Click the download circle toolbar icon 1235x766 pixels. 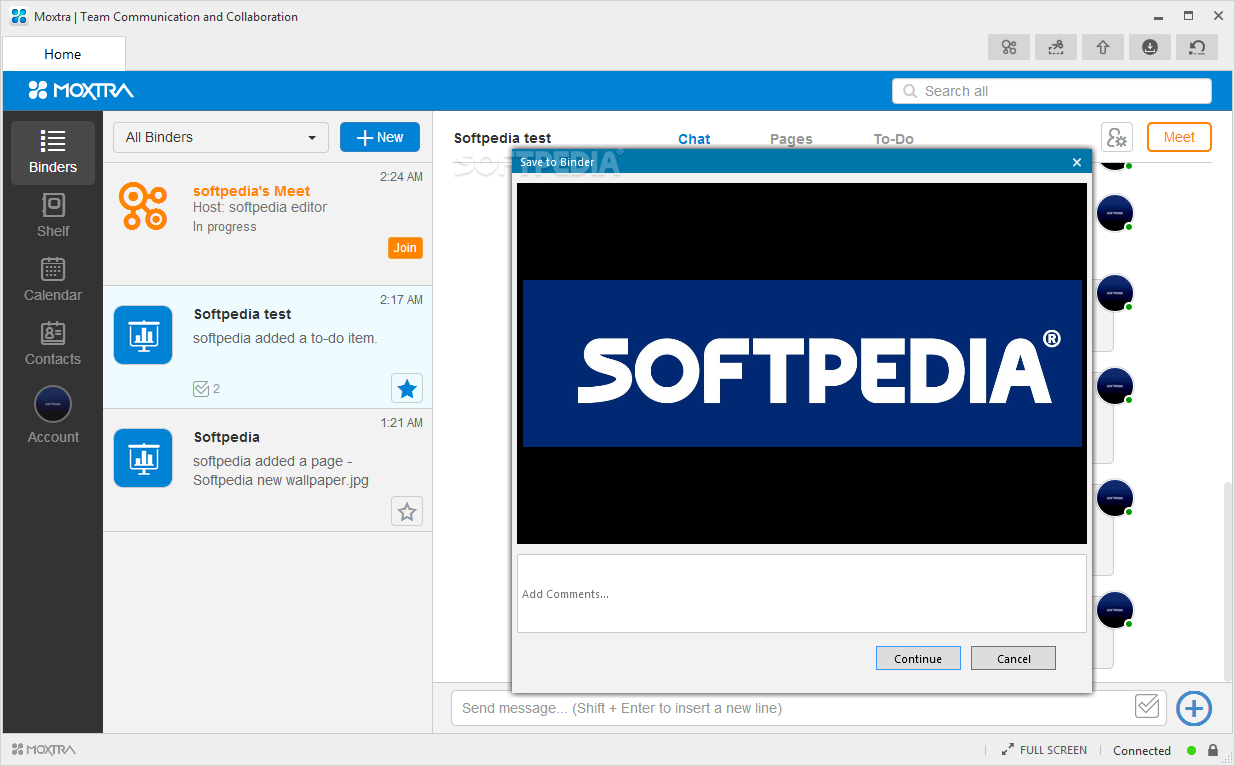coord(1150,47)
